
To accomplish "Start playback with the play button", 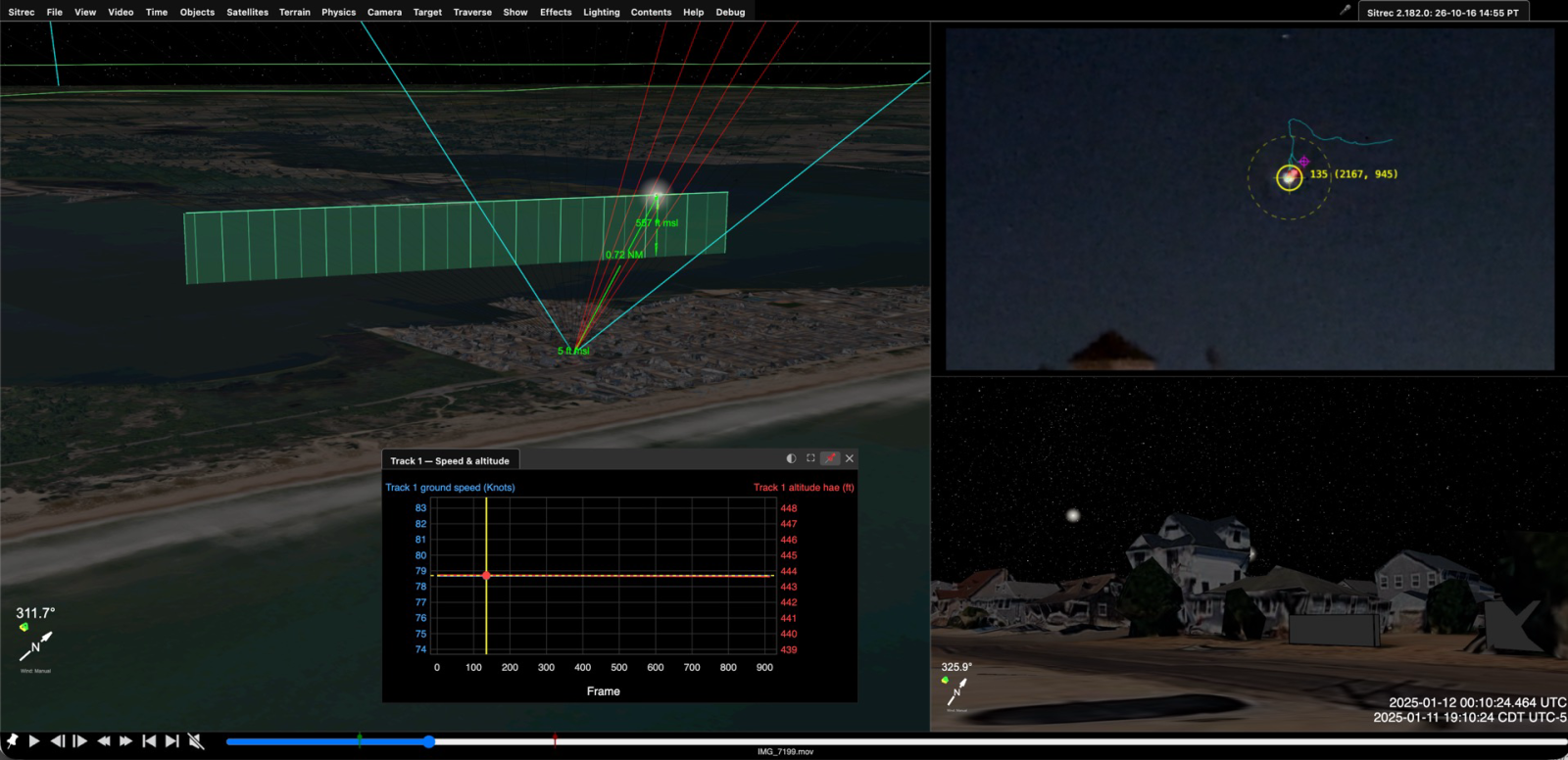I will tap(34, 741).
